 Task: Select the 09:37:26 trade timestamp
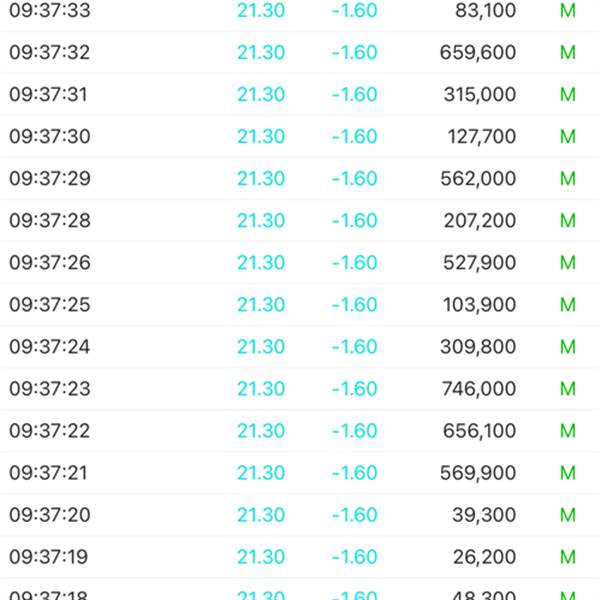50,263
